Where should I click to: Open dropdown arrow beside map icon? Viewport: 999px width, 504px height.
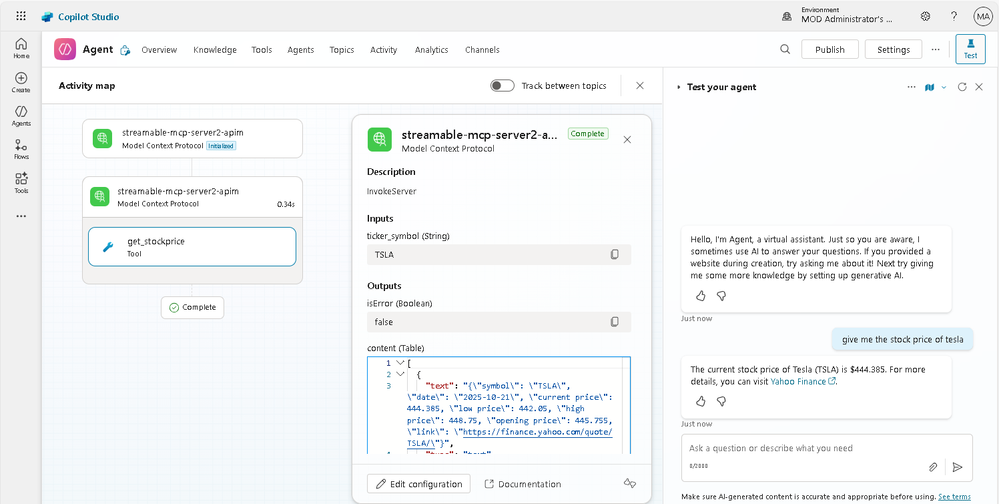tap(944, 87)
